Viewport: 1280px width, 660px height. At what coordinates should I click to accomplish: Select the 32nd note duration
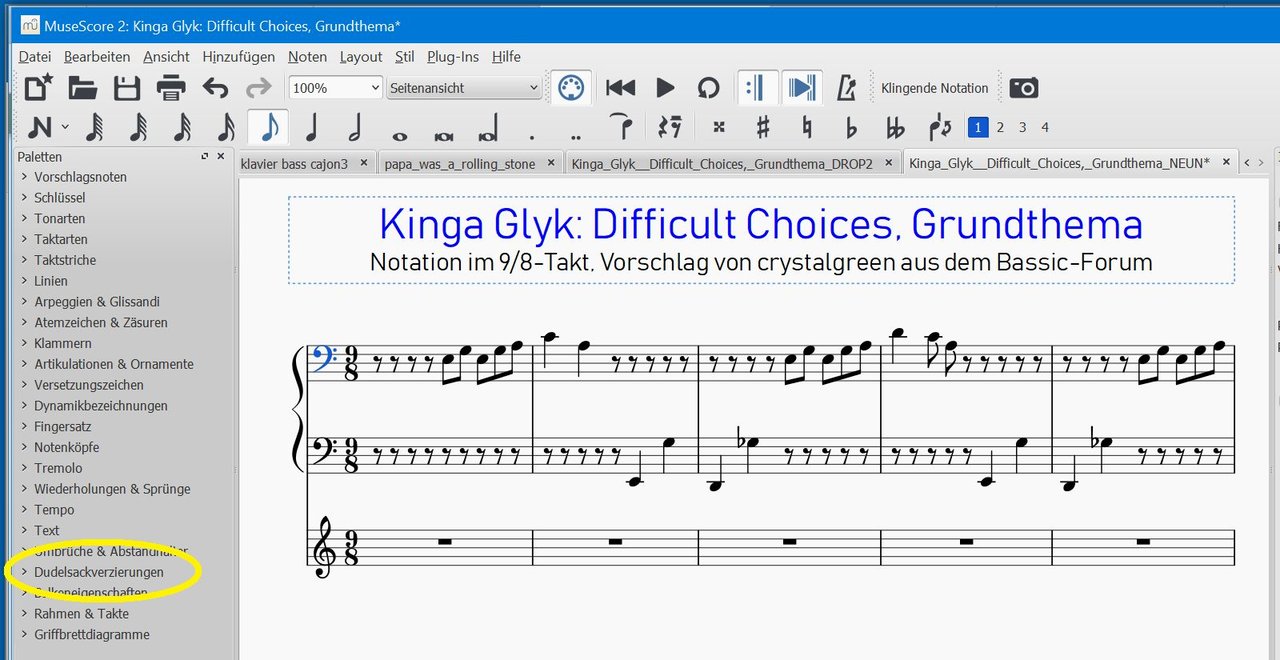[182, 127]
